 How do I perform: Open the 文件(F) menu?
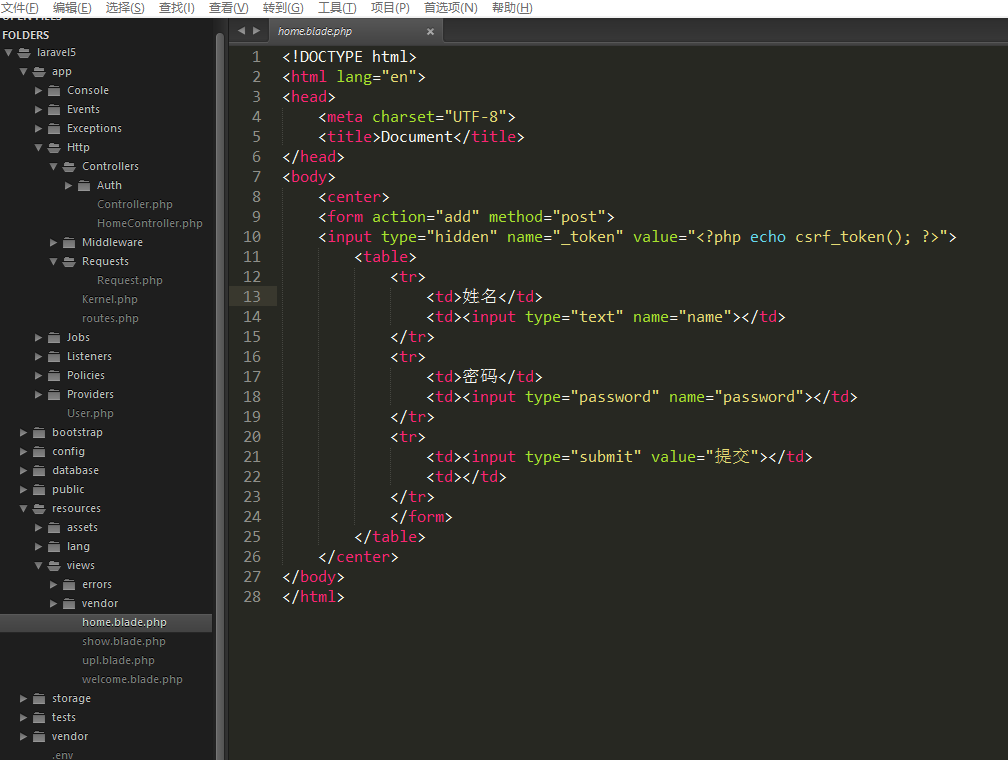click(19, 8)
